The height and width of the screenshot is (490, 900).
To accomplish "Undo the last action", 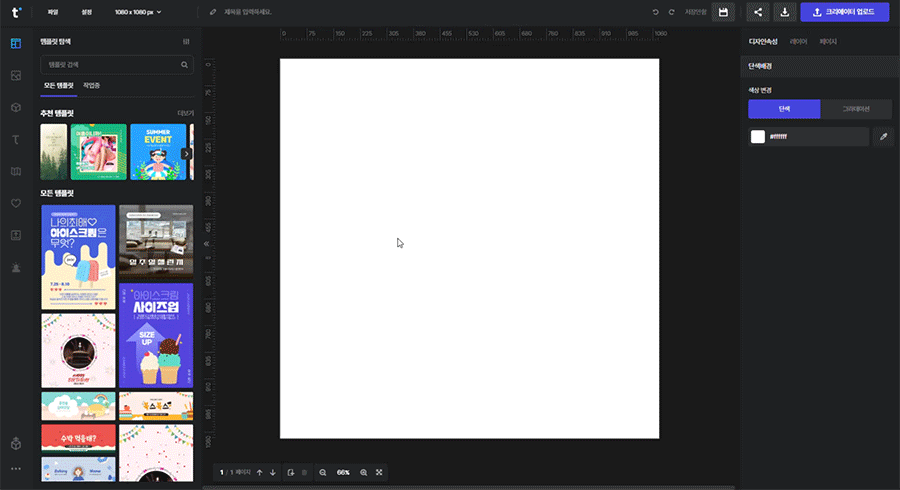I will (656, 12).
